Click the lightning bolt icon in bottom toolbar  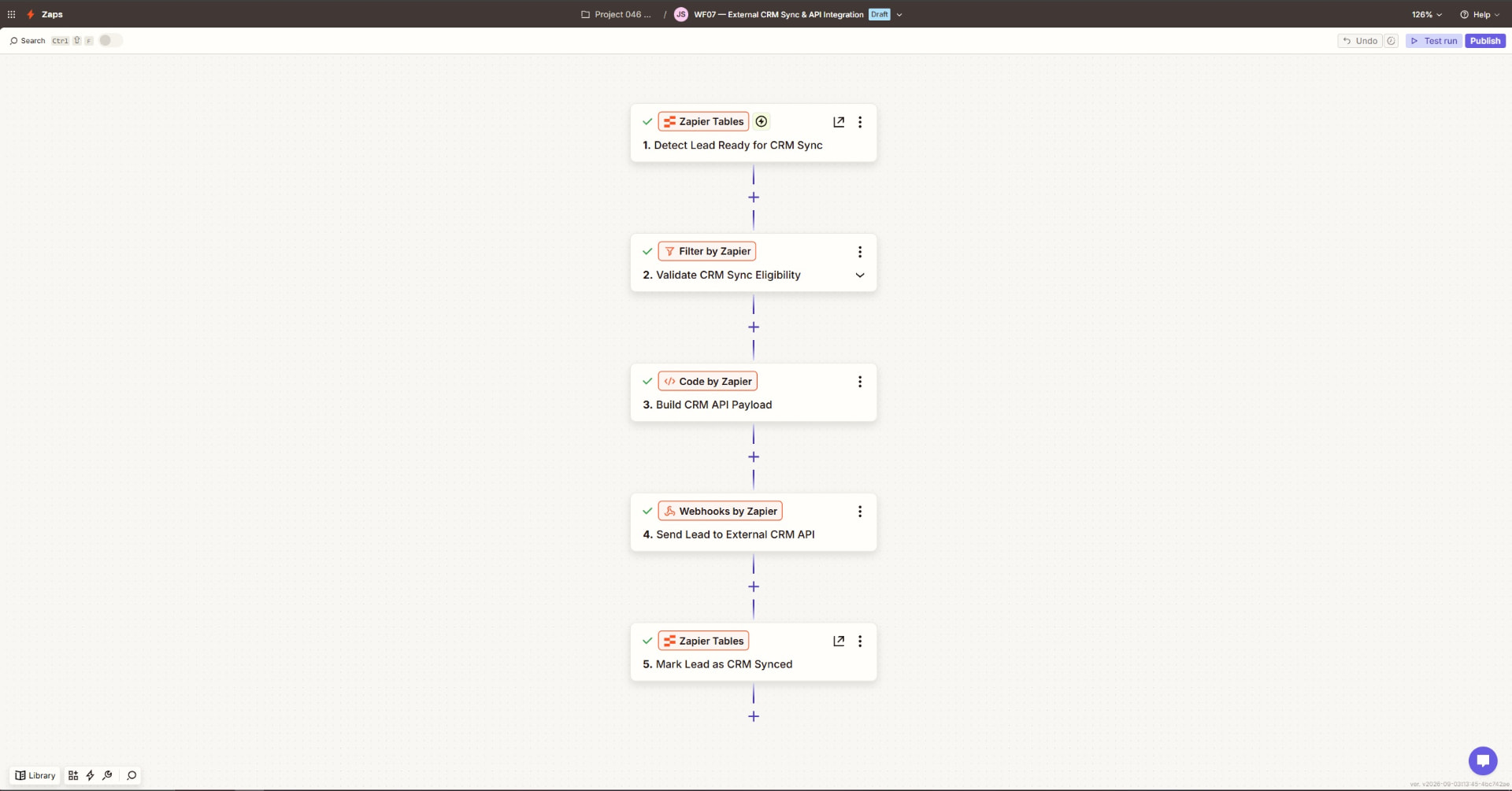[x=91, y=775]
